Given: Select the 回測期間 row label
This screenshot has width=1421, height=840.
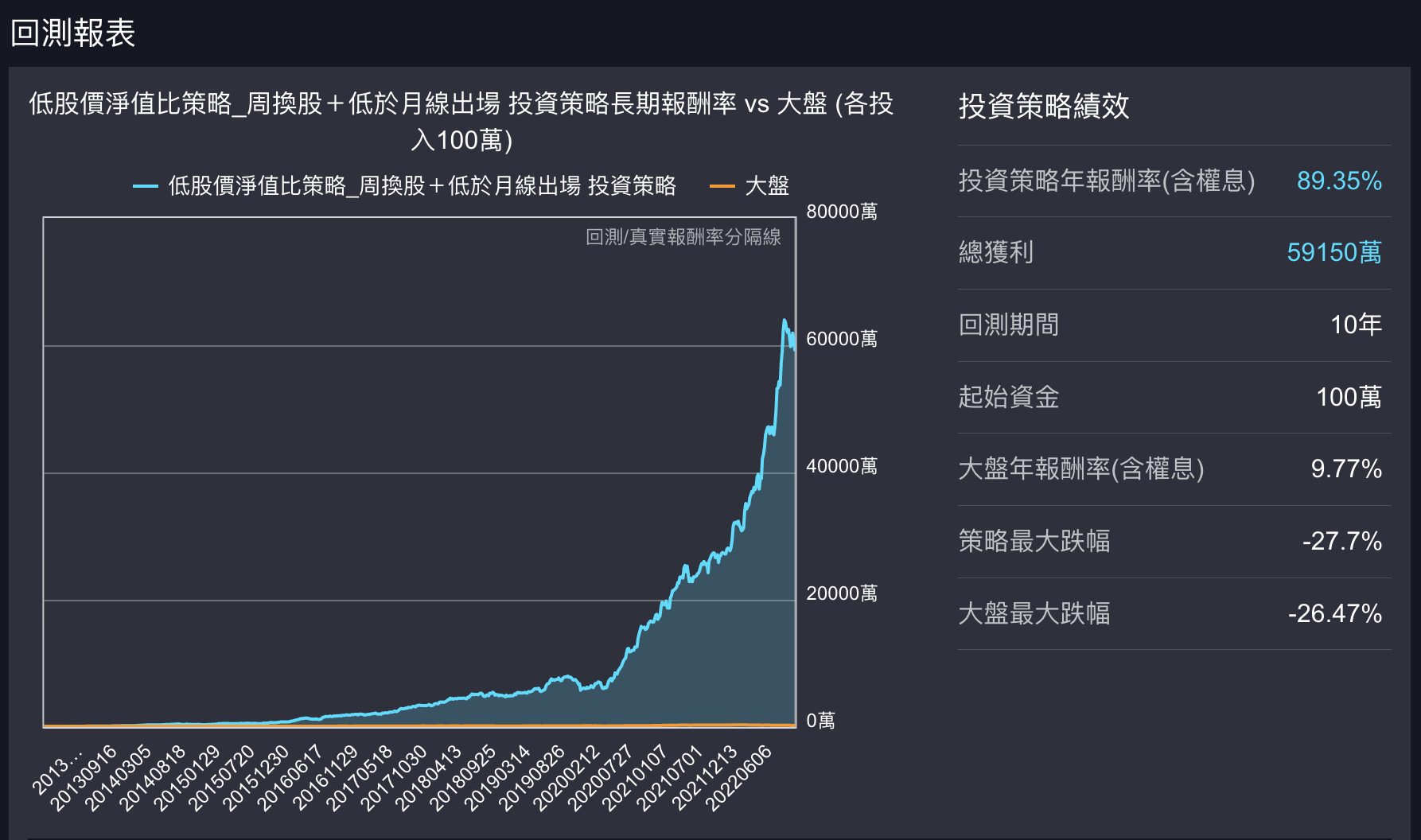Looking at the screenshot, I should click(1008, 325).
